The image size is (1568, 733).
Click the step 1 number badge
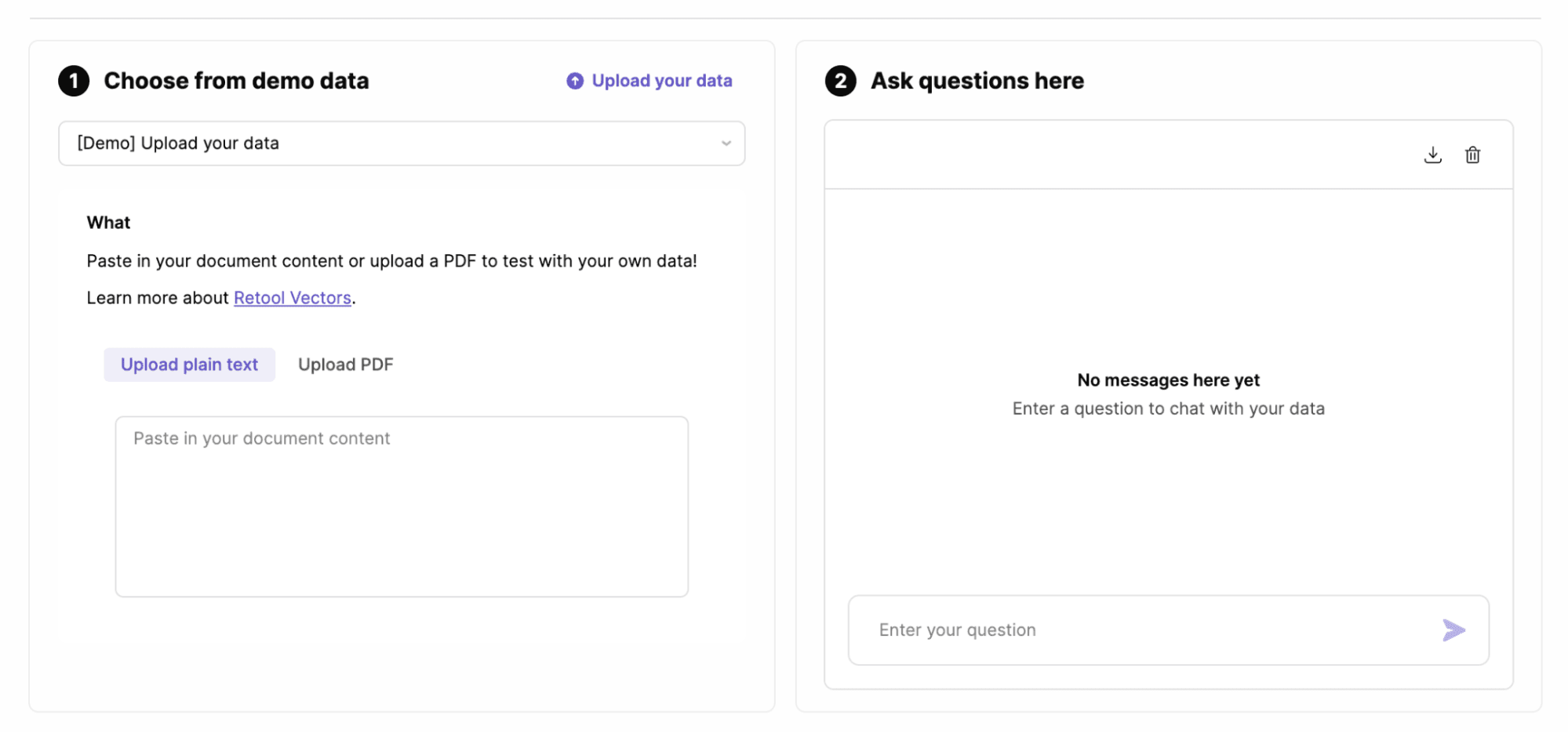pos(74,81)
